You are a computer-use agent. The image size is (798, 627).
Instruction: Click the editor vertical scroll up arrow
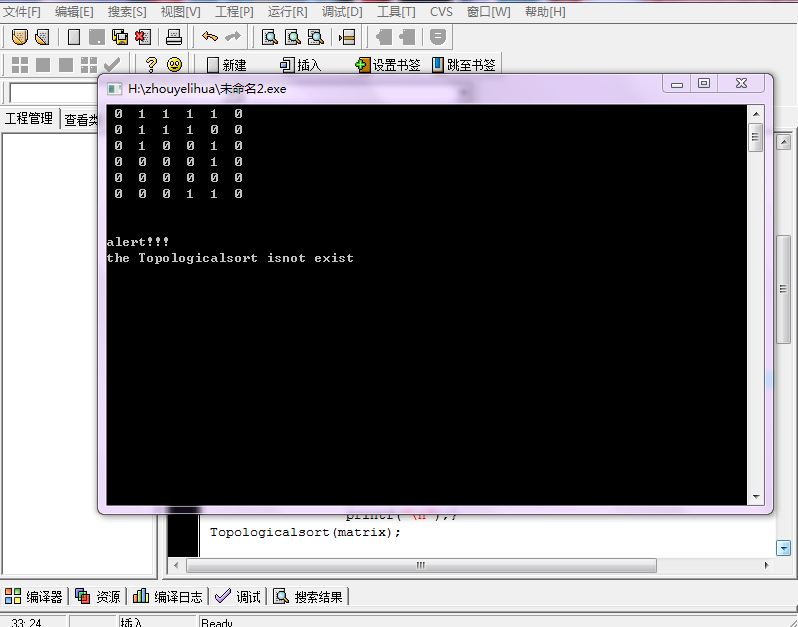pos(784,142)
